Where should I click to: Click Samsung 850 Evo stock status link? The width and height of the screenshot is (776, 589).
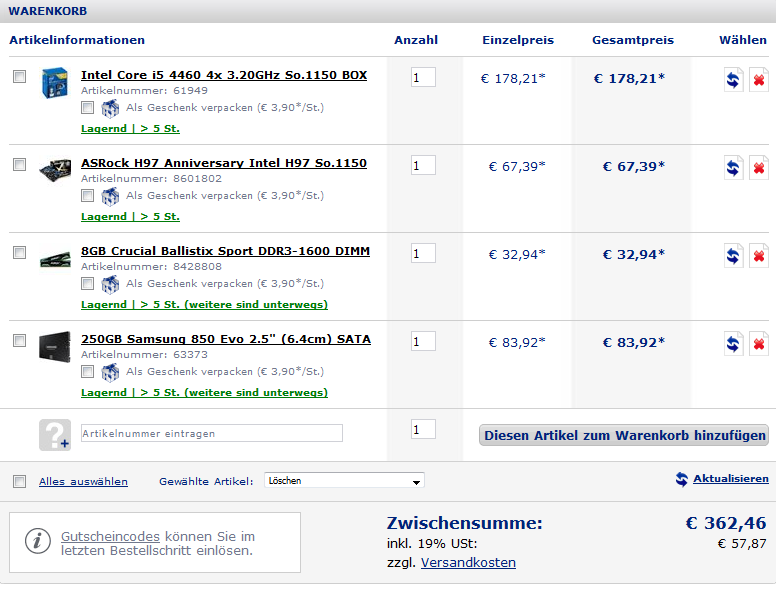click(x=204, y=393)
